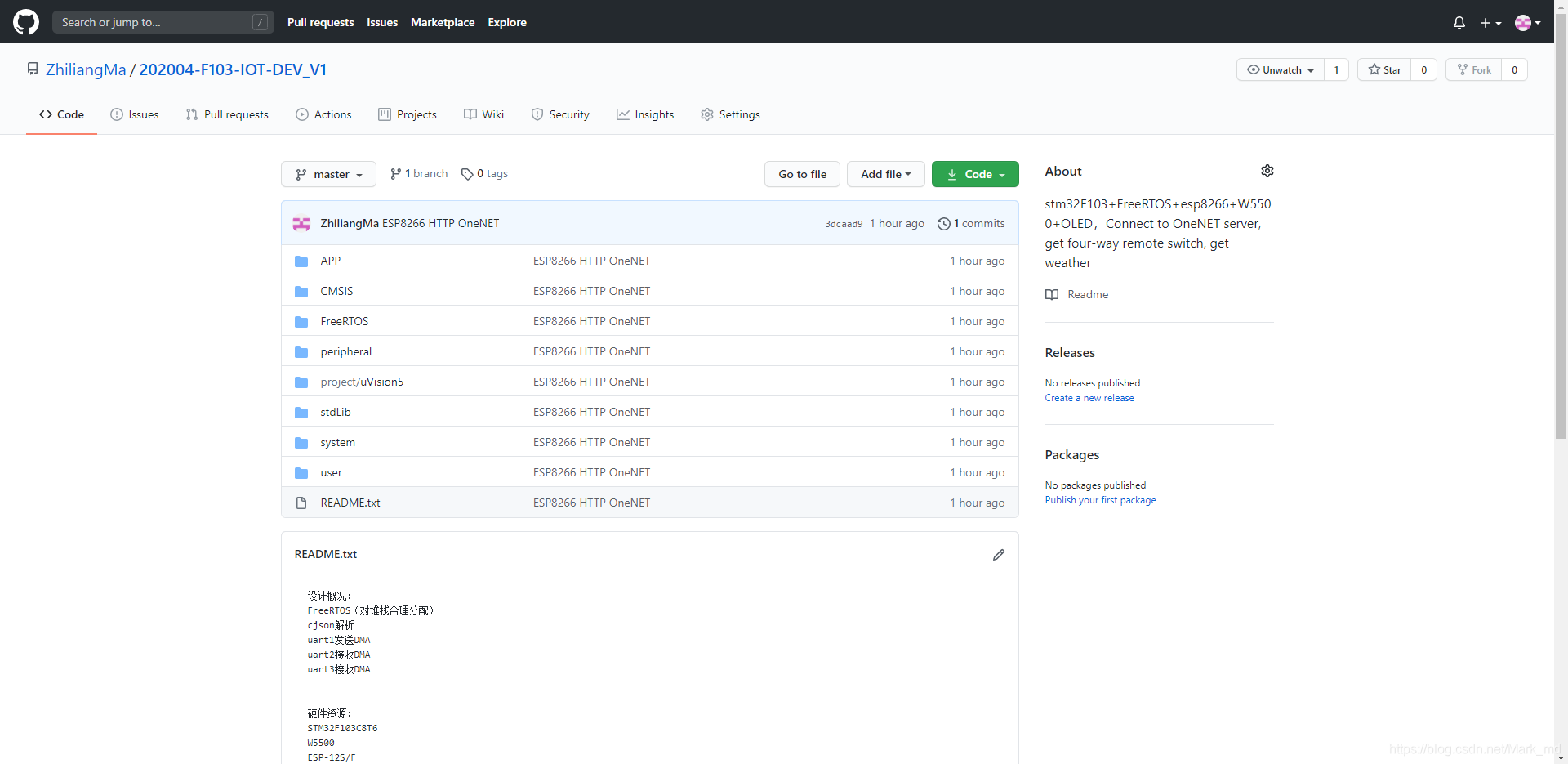Image resolution: width=1568 pixels, height=764 pixels.
Task: Switch to the Code tab
Action: click(61, 114)
